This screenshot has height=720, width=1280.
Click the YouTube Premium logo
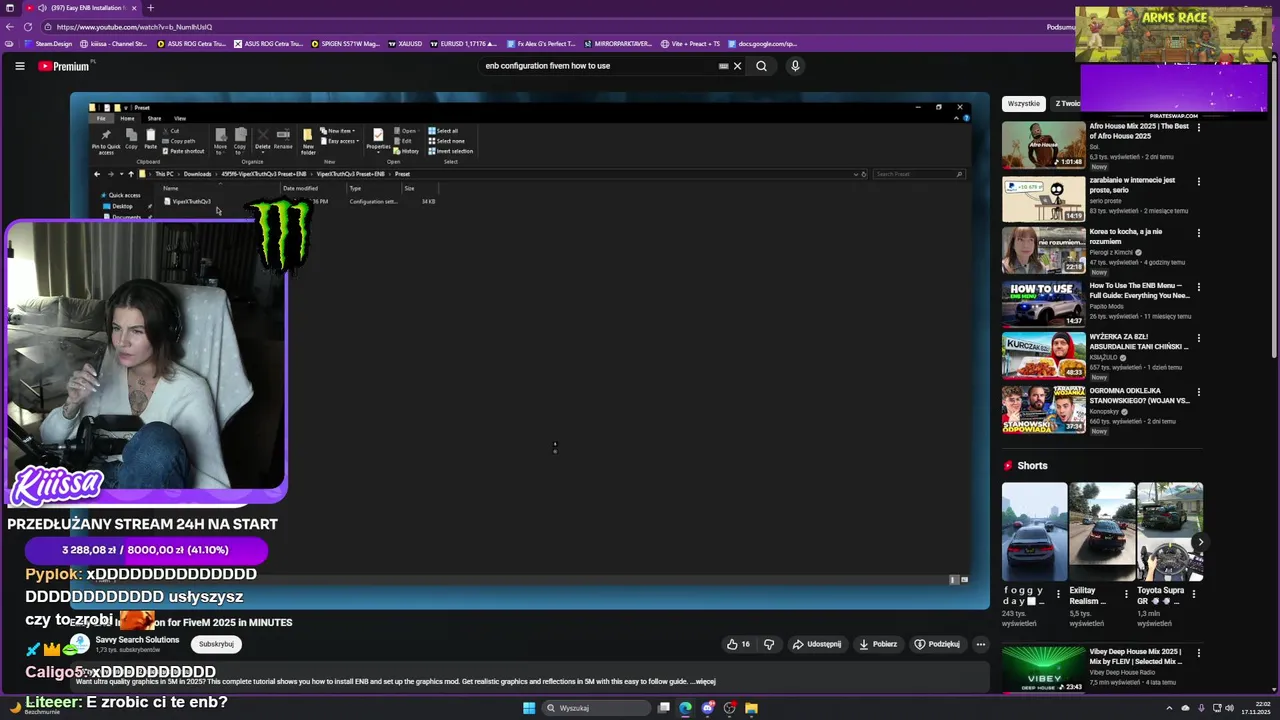[64, 66]
